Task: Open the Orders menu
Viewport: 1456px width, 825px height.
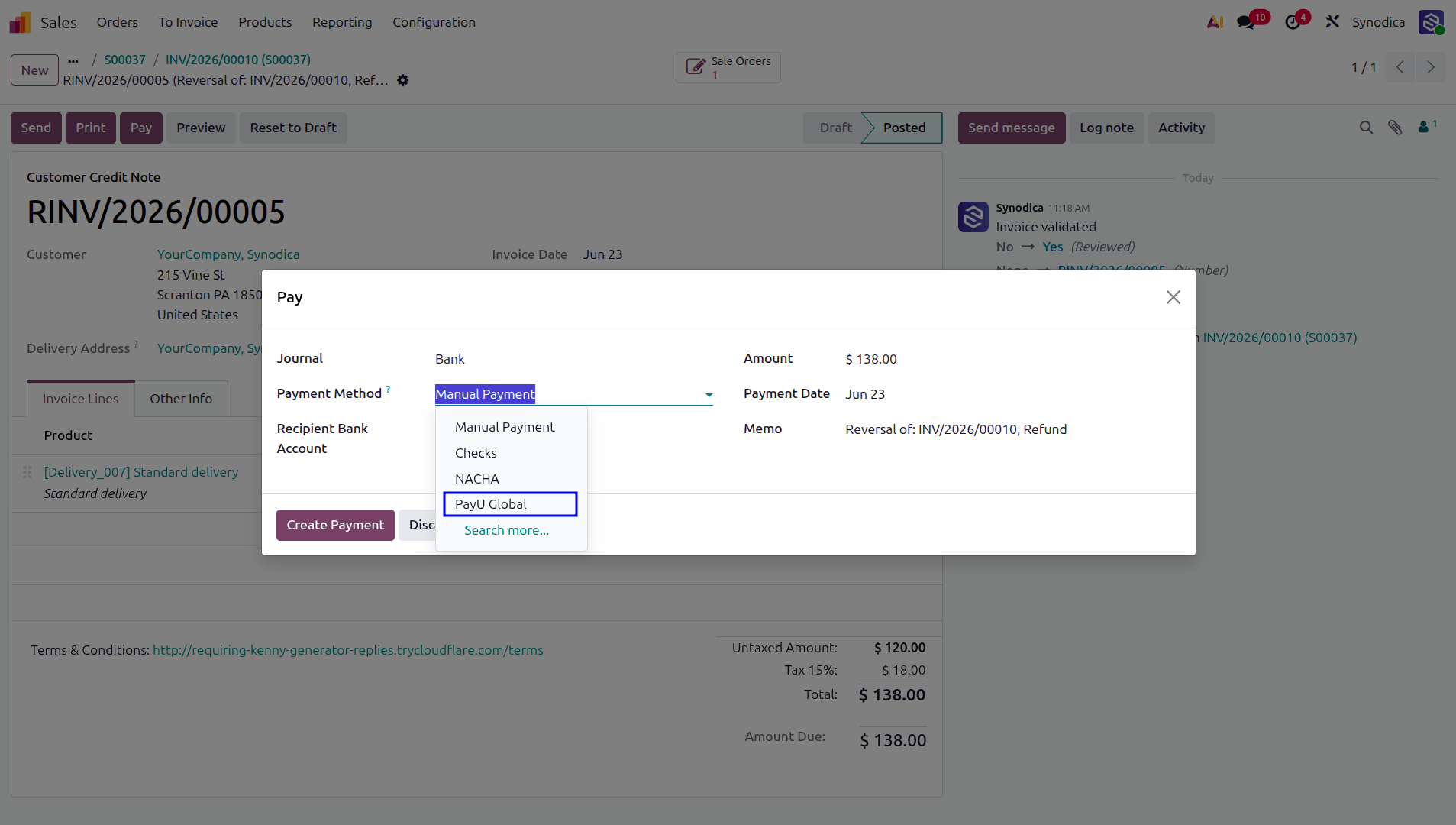Action: 117,22
